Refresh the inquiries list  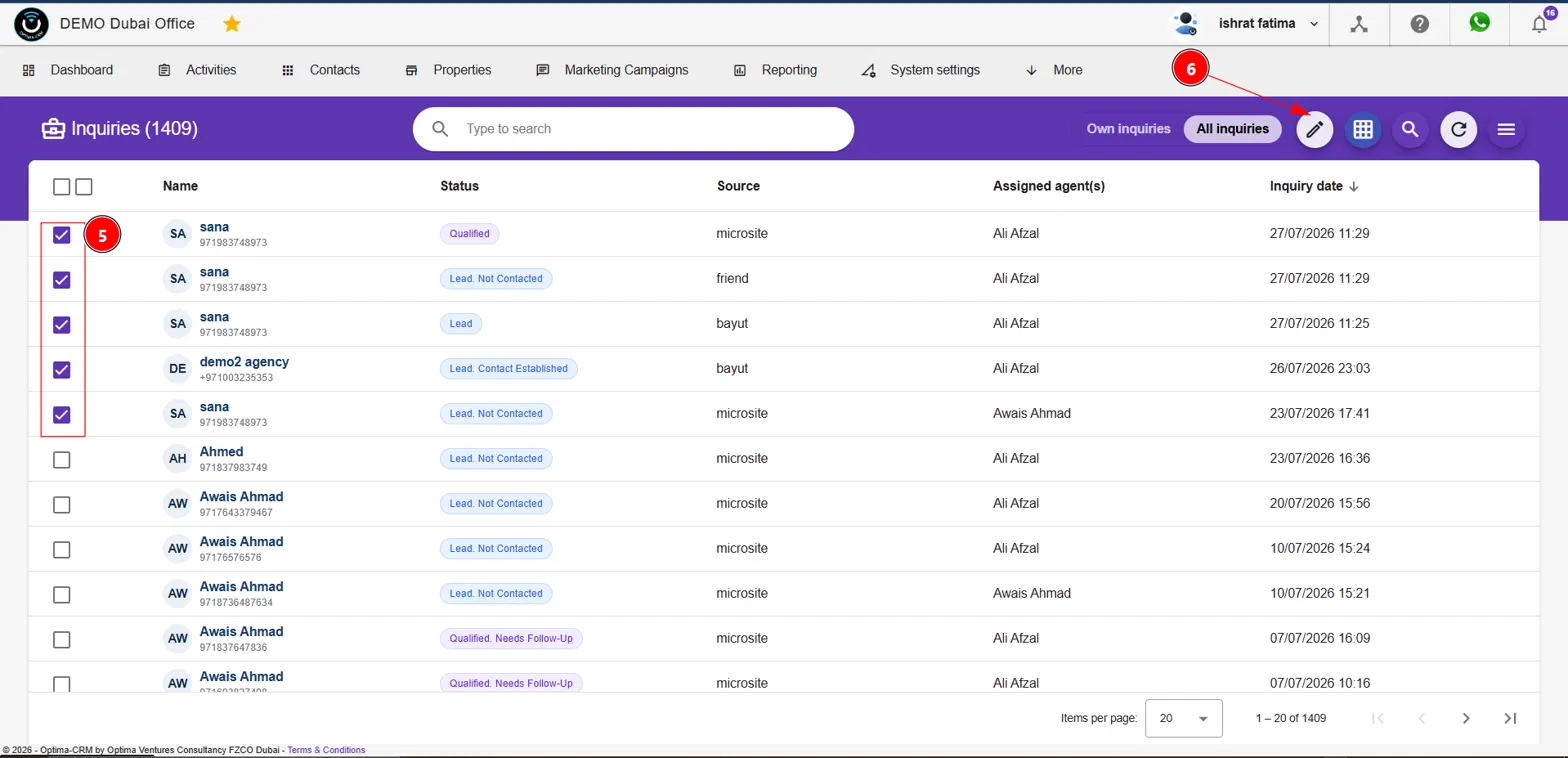(x=1458, y=129)
